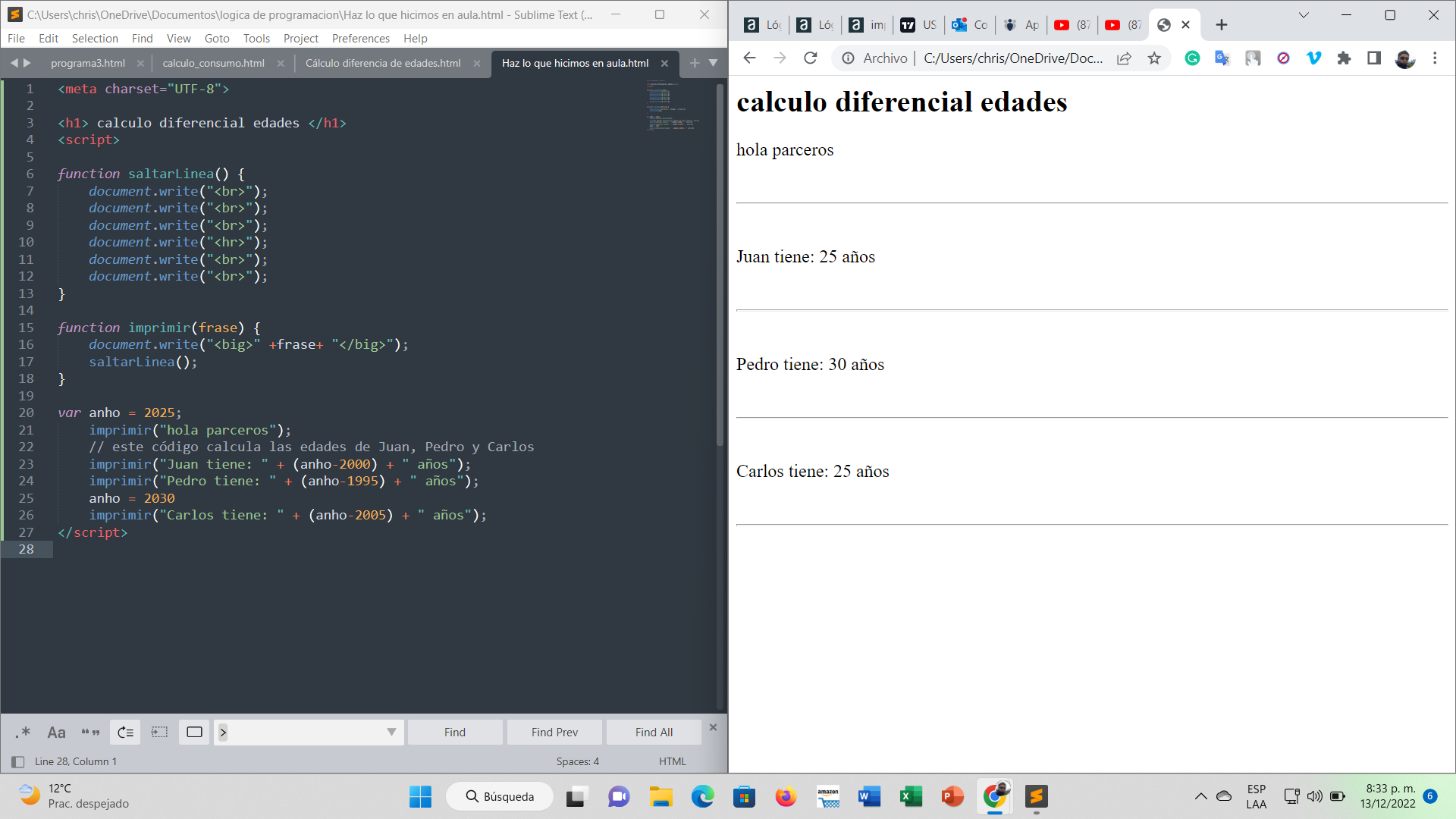Open Google Translate extension icon

[x=1222, y=58]
